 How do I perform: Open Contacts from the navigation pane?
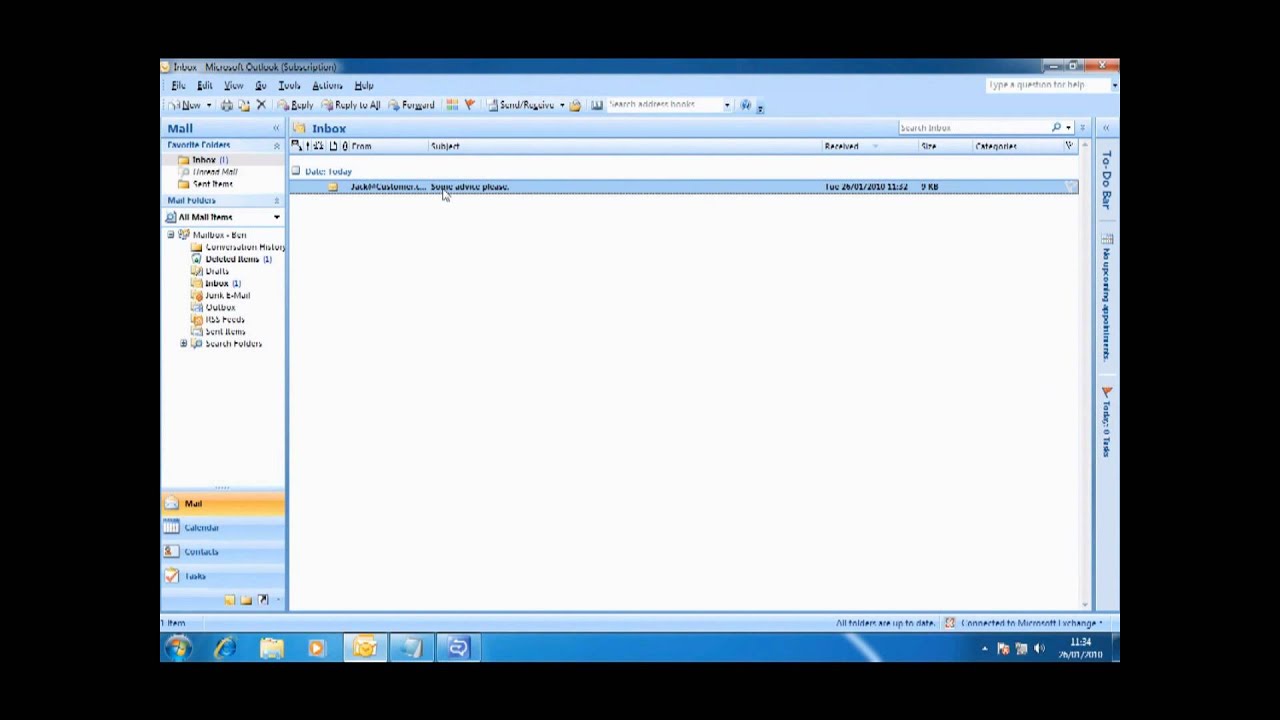(200, 551)
